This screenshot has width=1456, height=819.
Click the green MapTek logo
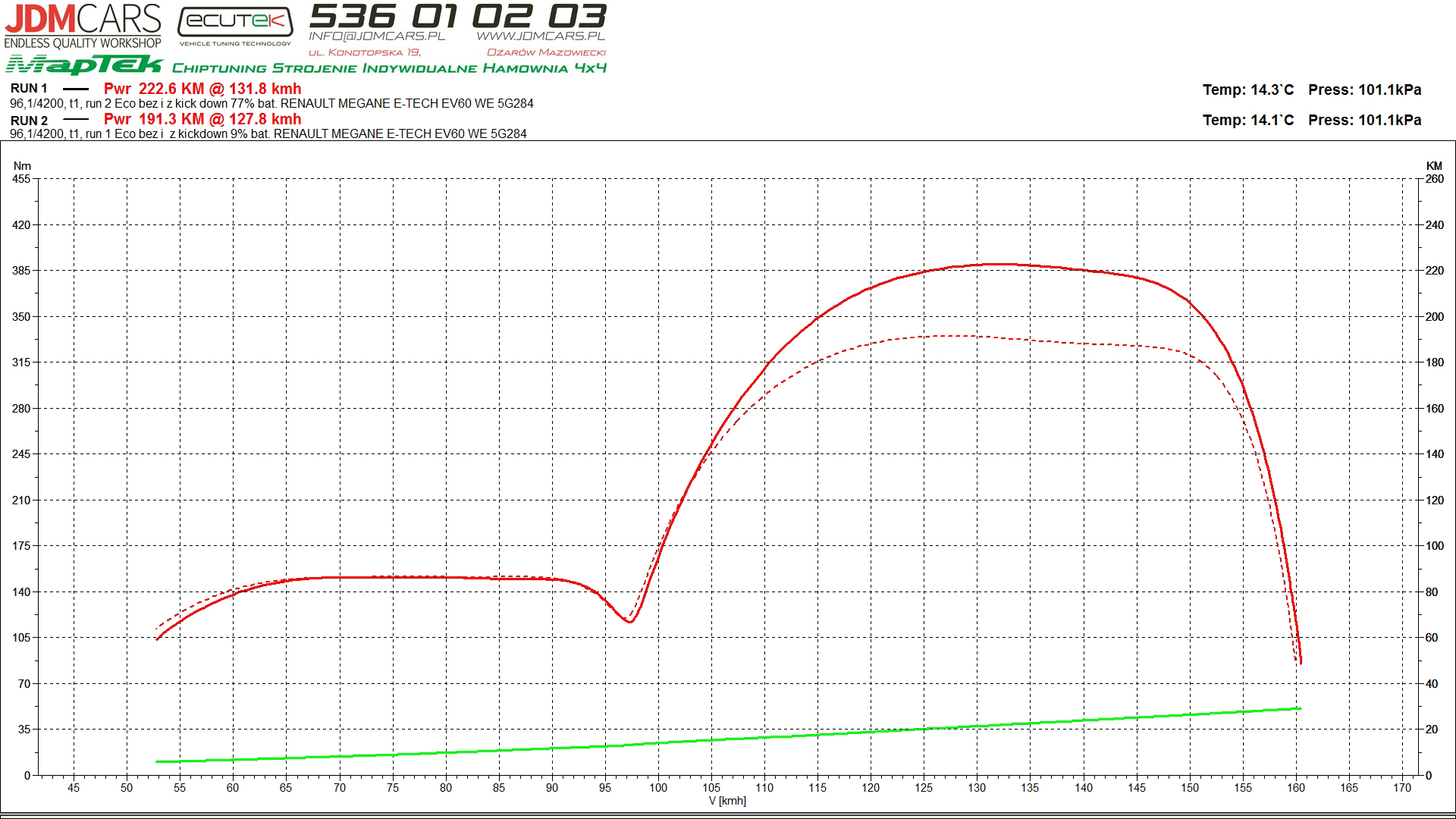click(83, 65)
